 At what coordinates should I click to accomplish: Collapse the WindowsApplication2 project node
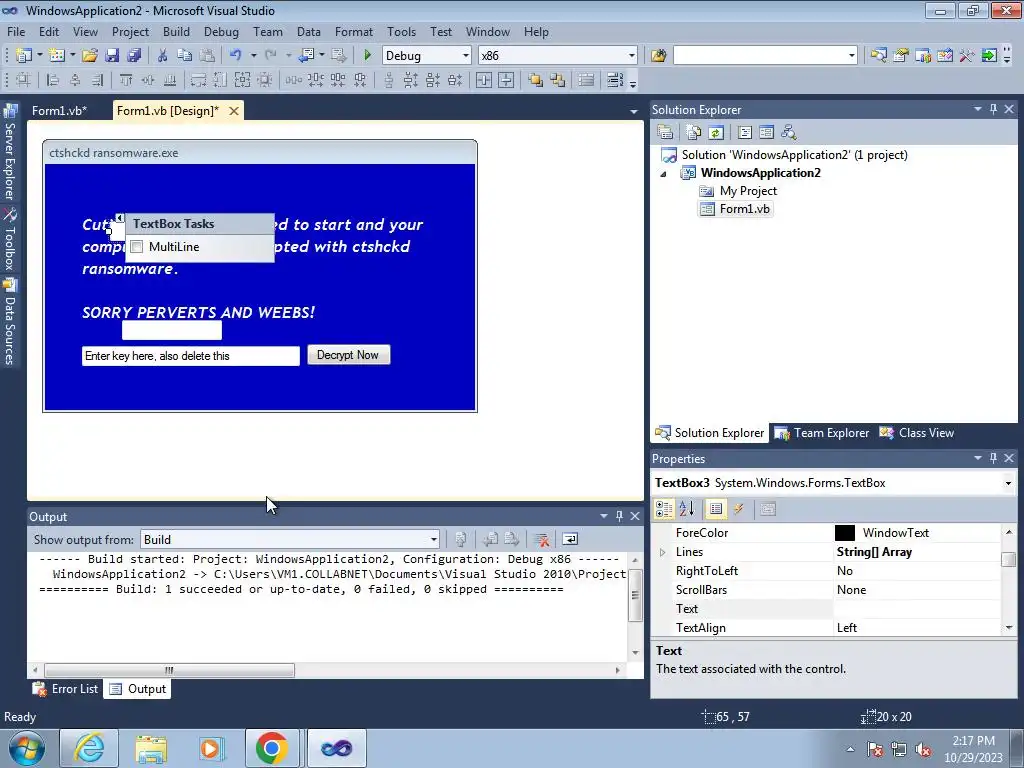[664, 174]
